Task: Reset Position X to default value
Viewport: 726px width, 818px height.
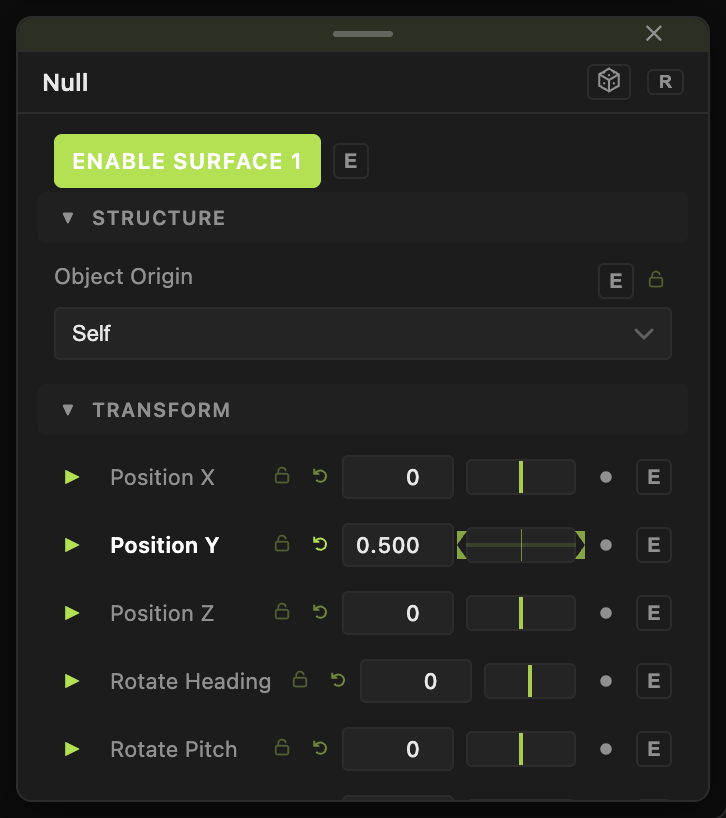Action: point(320,476)
